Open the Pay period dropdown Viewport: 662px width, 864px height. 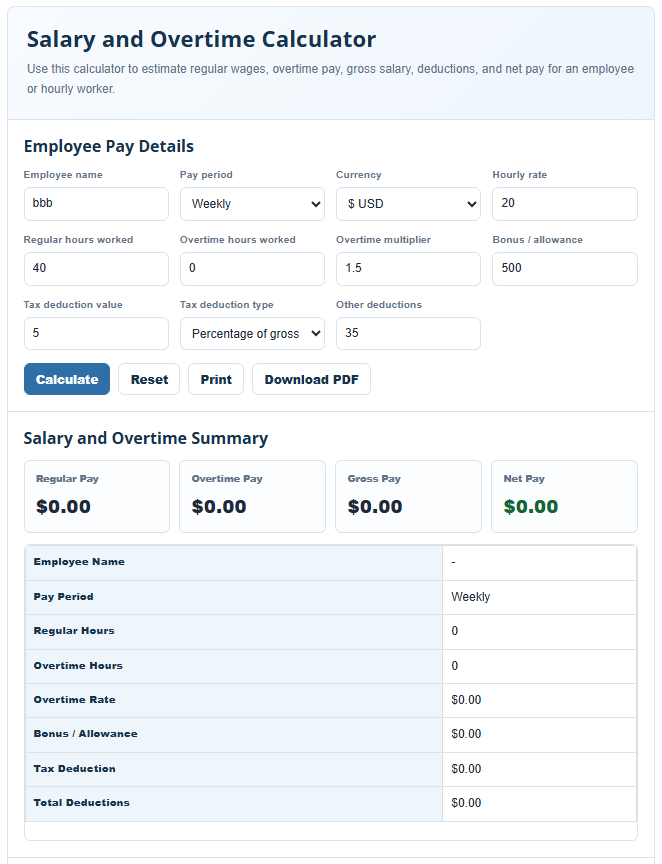coord(252,204)
